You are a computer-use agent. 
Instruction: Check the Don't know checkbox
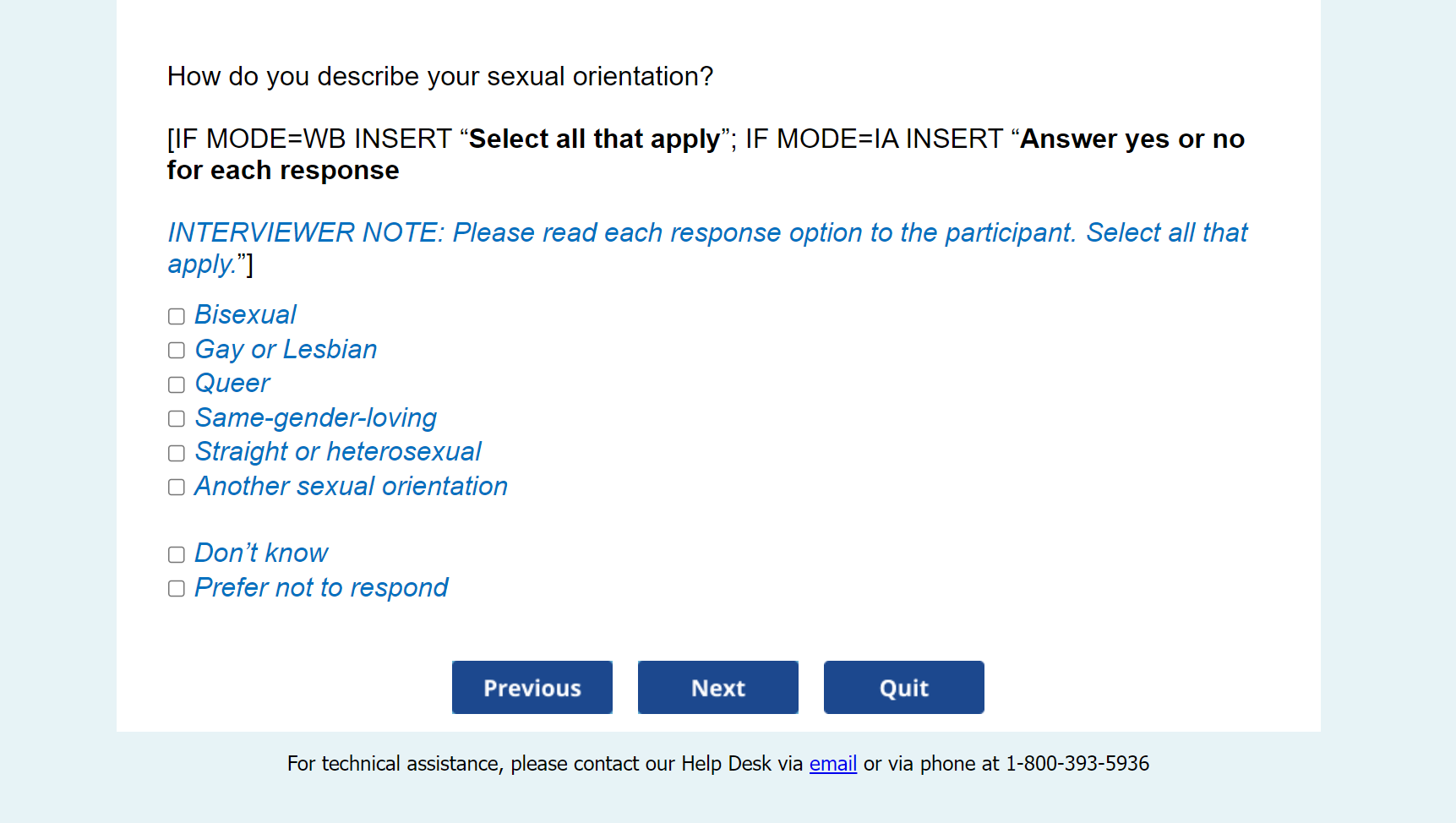(176, 554)
